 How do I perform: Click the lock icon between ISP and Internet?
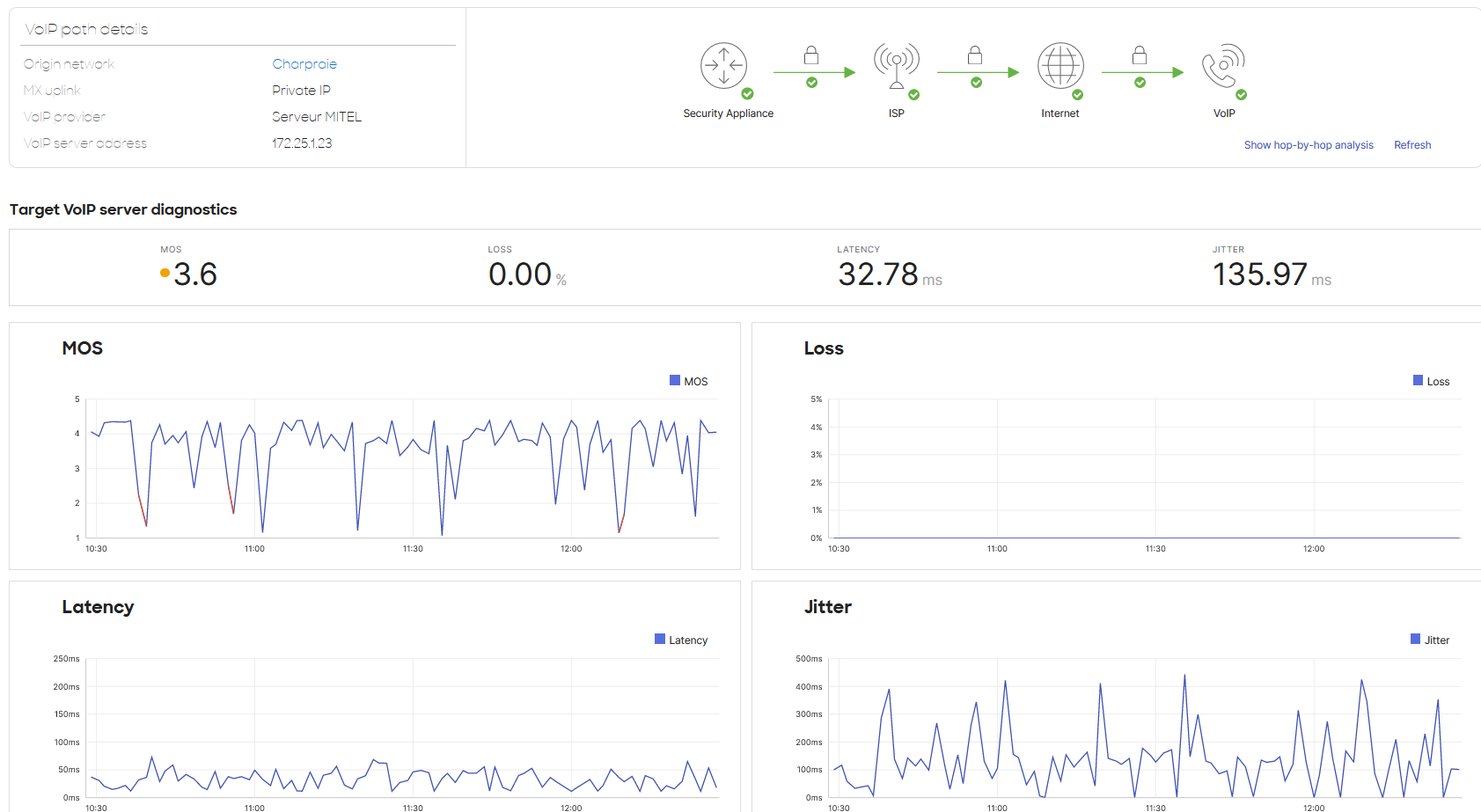click(975, 55)
